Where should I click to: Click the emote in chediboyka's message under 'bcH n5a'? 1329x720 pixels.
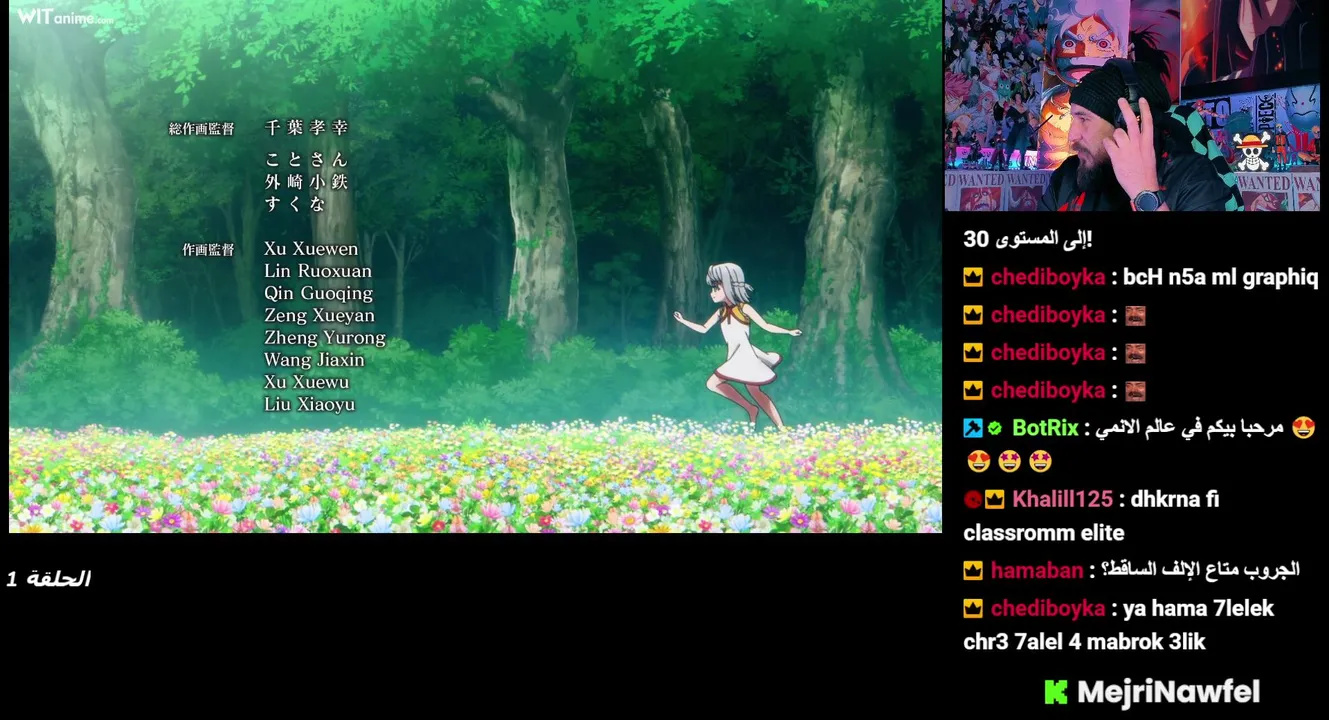pos(1135,315)
